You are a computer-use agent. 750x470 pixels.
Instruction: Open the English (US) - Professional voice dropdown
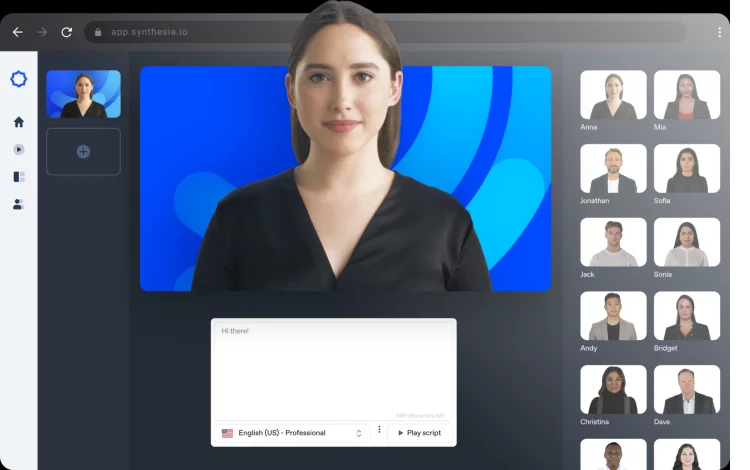292,433
